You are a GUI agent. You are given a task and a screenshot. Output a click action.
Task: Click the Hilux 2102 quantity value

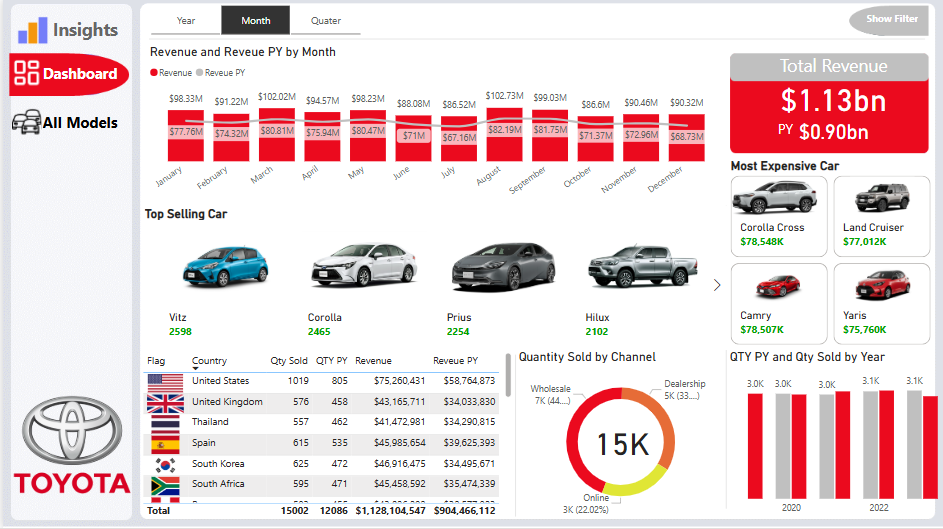597,332
